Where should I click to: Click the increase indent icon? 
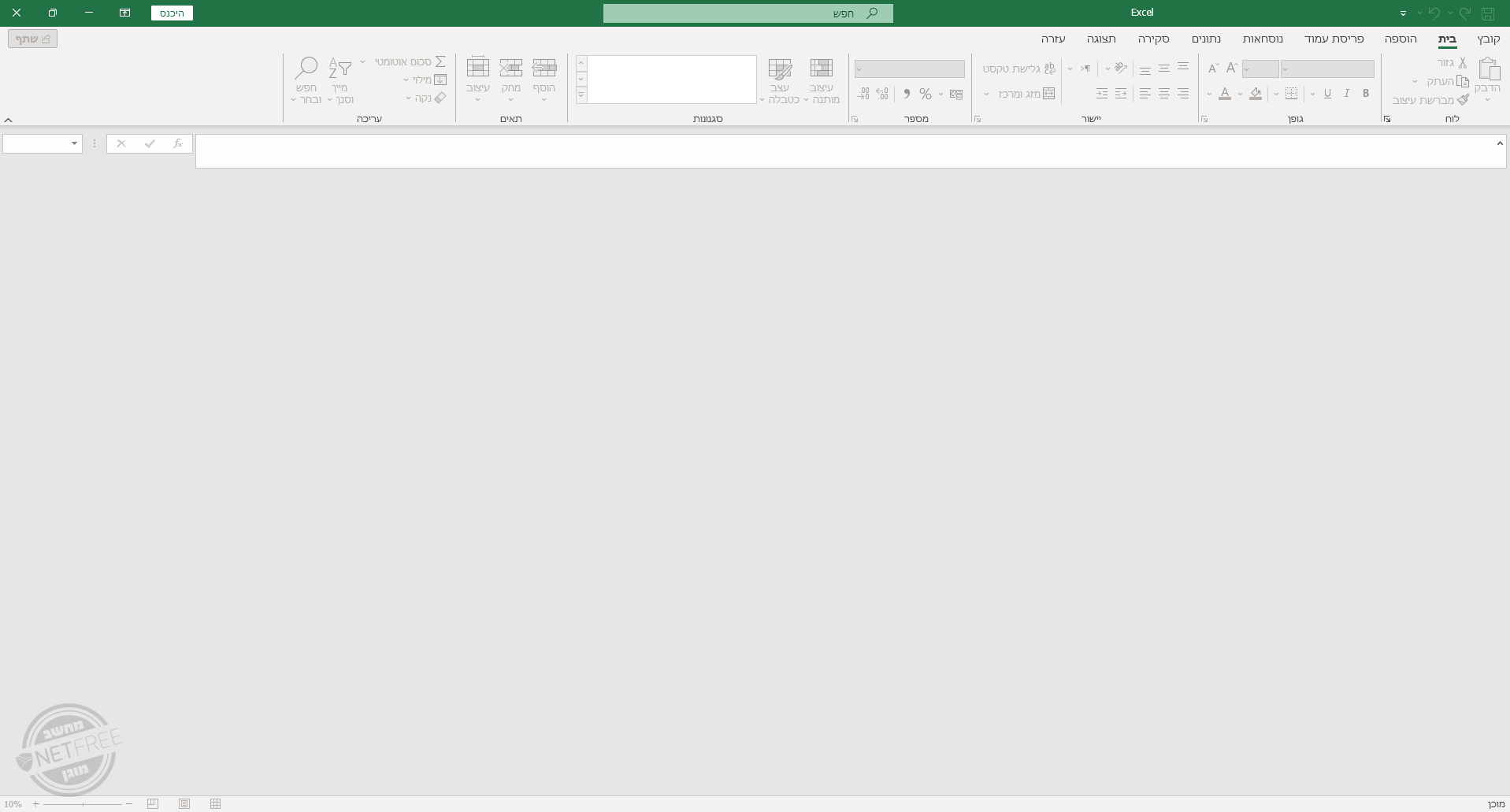[1102, 94]
